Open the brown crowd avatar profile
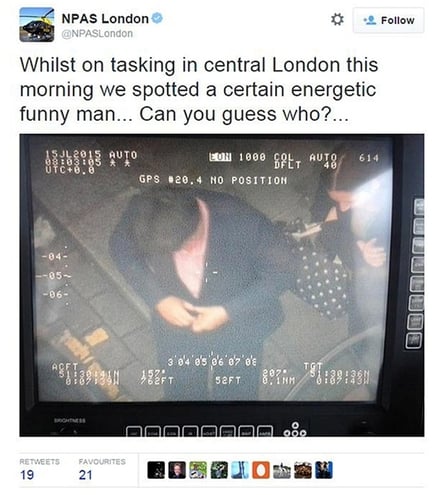Screen dimensions: 440x495 pos(303,470)
